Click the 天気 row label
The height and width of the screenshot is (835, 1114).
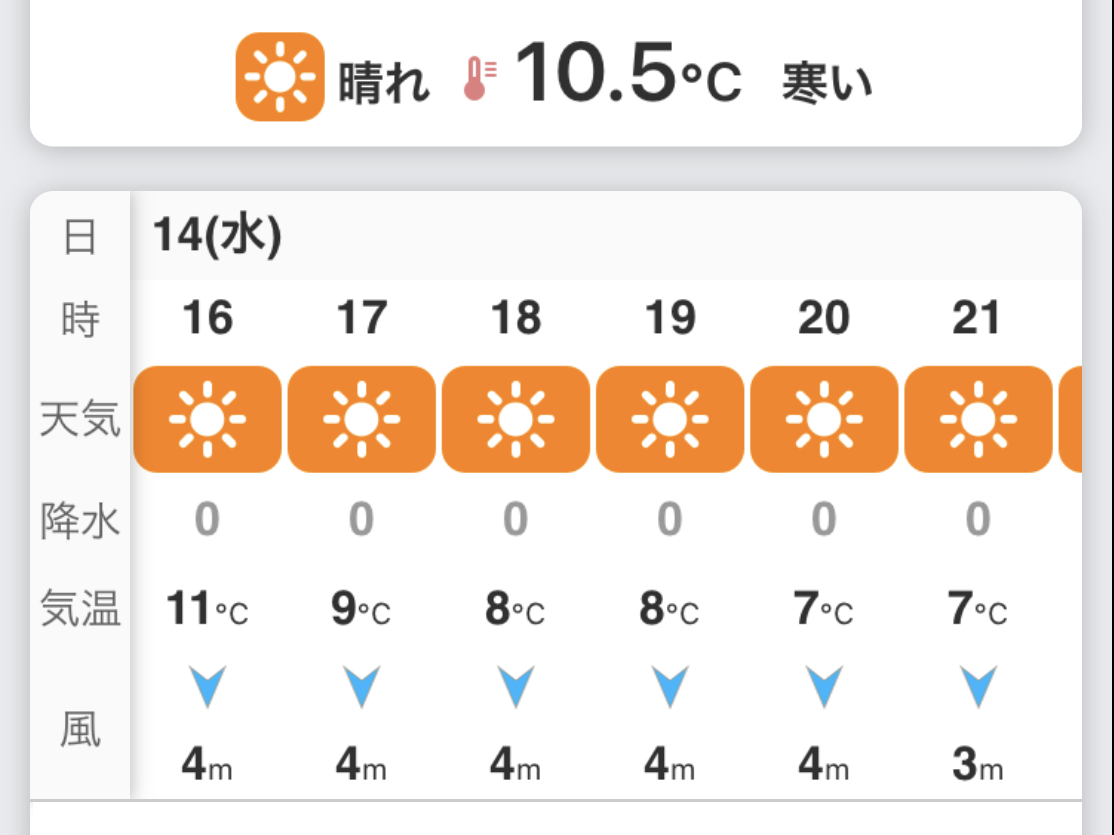(80, 419)
